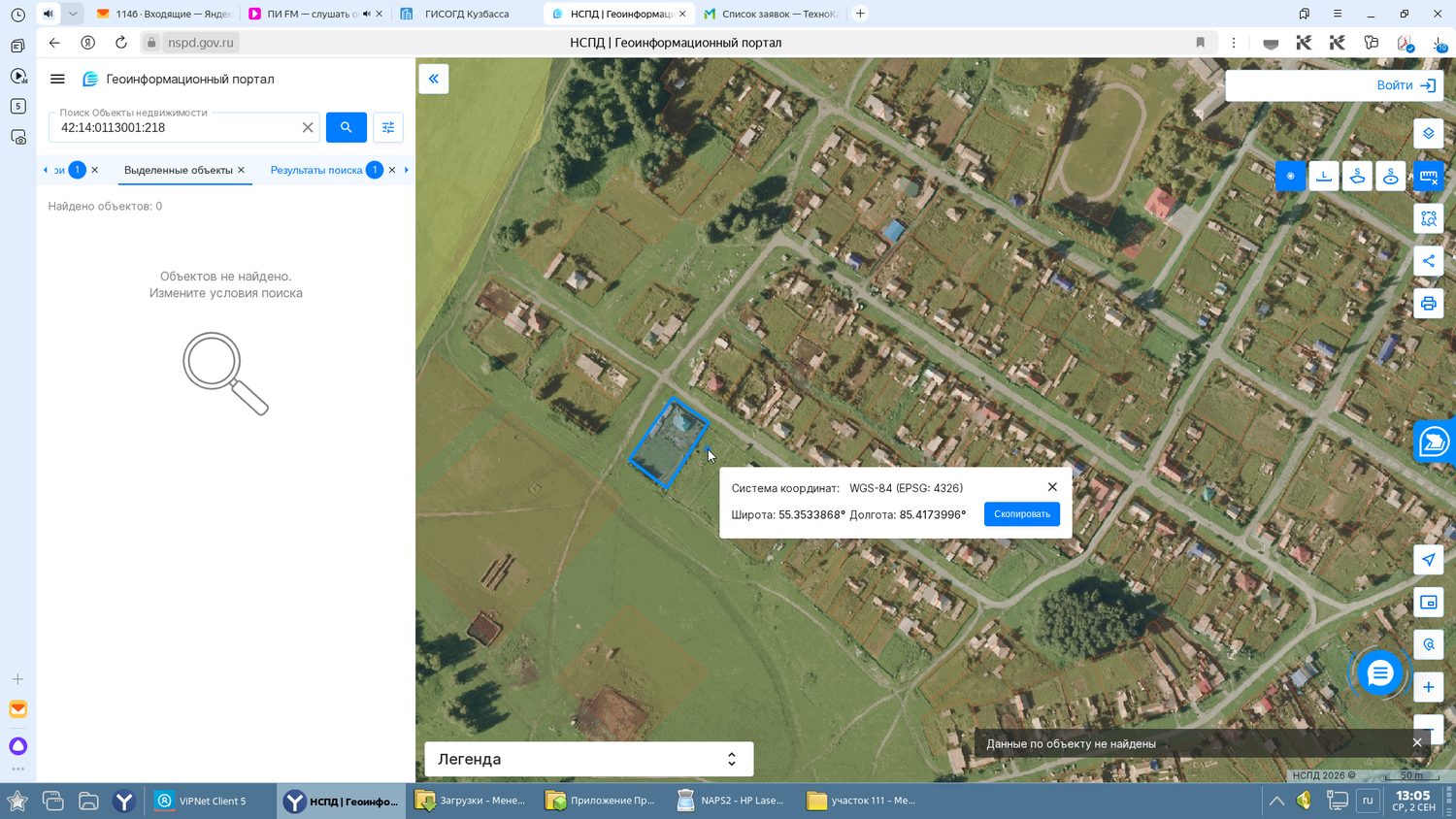
Task: Open the map layers panel
Action: 1428,134
